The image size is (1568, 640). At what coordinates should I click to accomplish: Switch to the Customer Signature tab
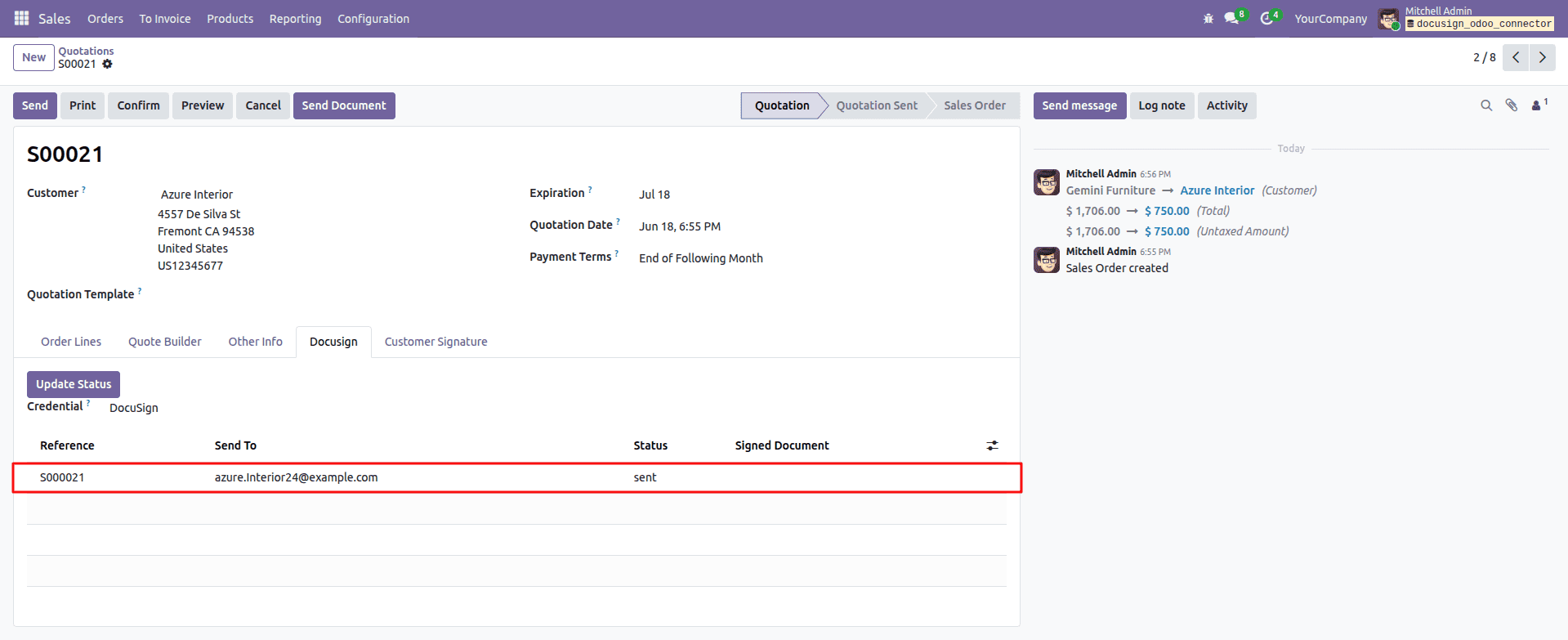point(436,342)
